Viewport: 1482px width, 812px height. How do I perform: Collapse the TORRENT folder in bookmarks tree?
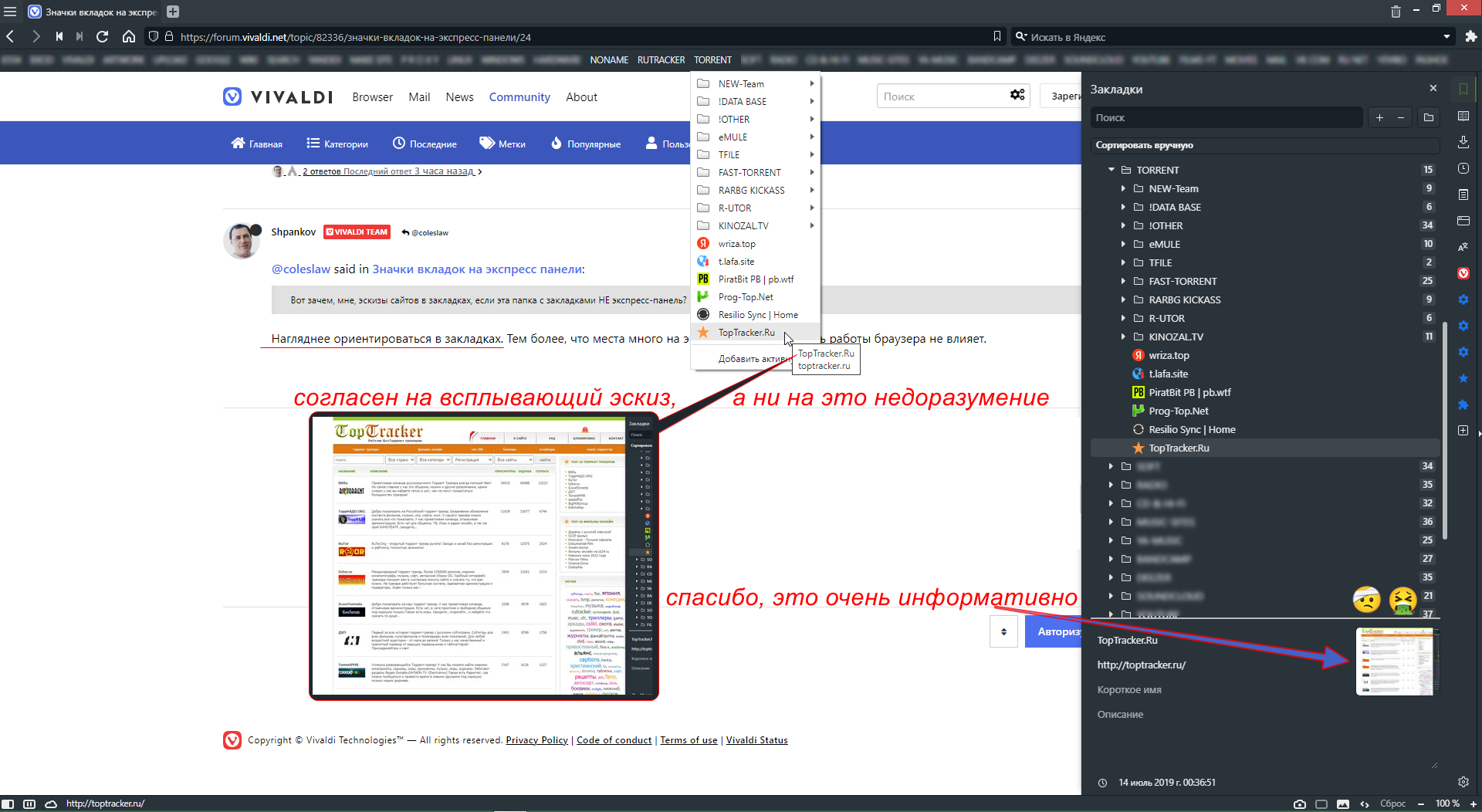click(x=1111, y=170)
